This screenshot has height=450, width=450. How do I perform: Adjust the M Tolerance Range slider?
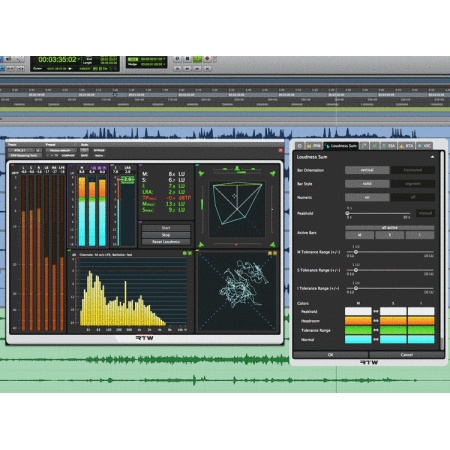coord(356,252)
